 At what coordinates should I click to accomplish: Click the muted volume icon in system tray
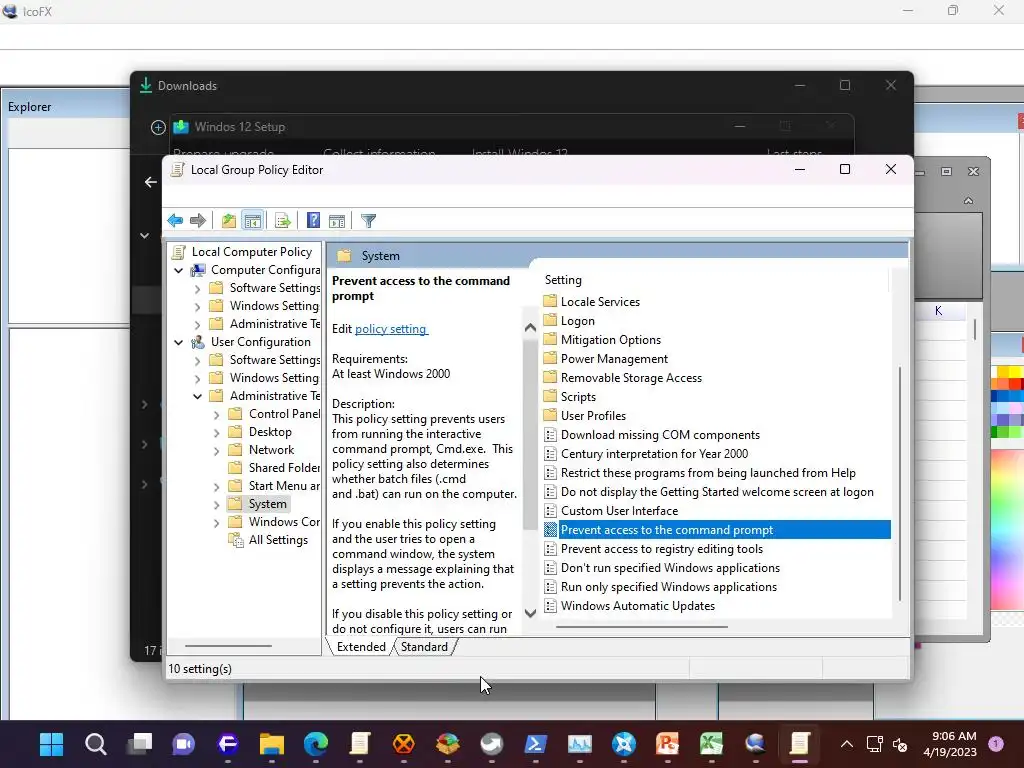[900, 744]
